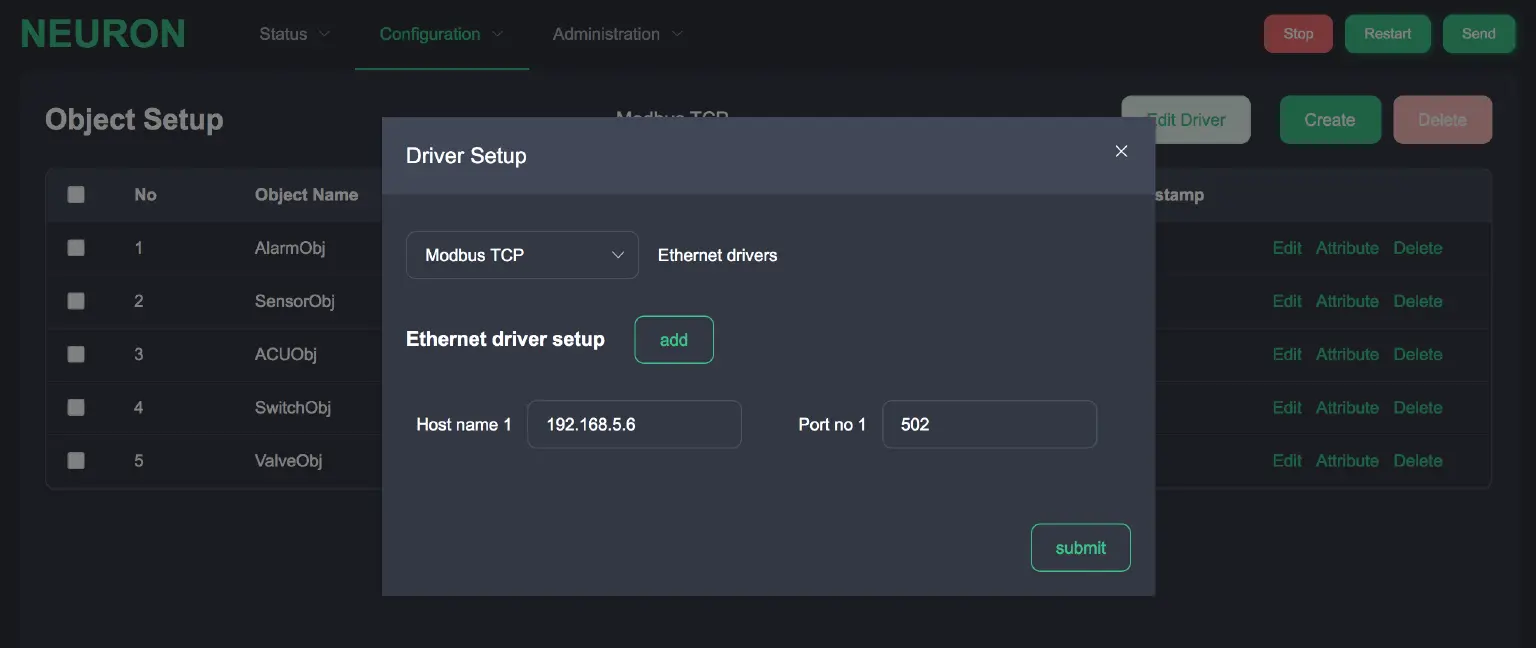Delete the ValveObj row via link
Viewport: 1536px width, 648px height.
click(1417, 461)
